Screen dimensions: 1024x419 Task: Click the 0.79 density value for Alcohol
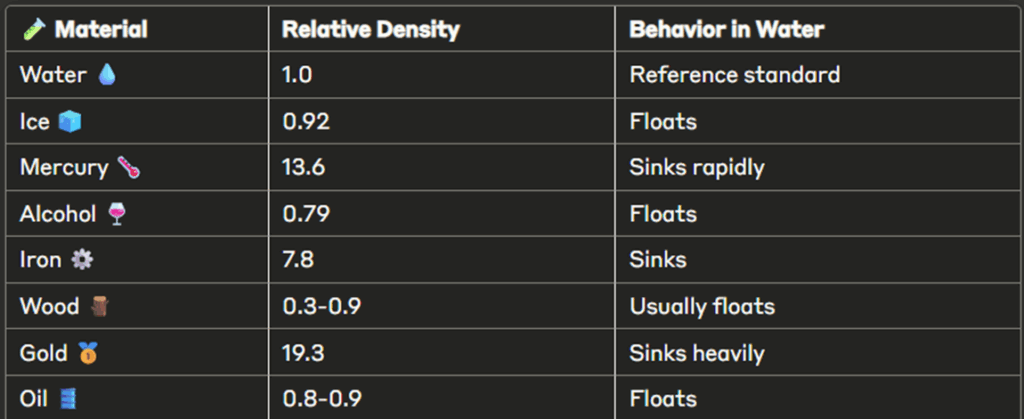[306, 214]
